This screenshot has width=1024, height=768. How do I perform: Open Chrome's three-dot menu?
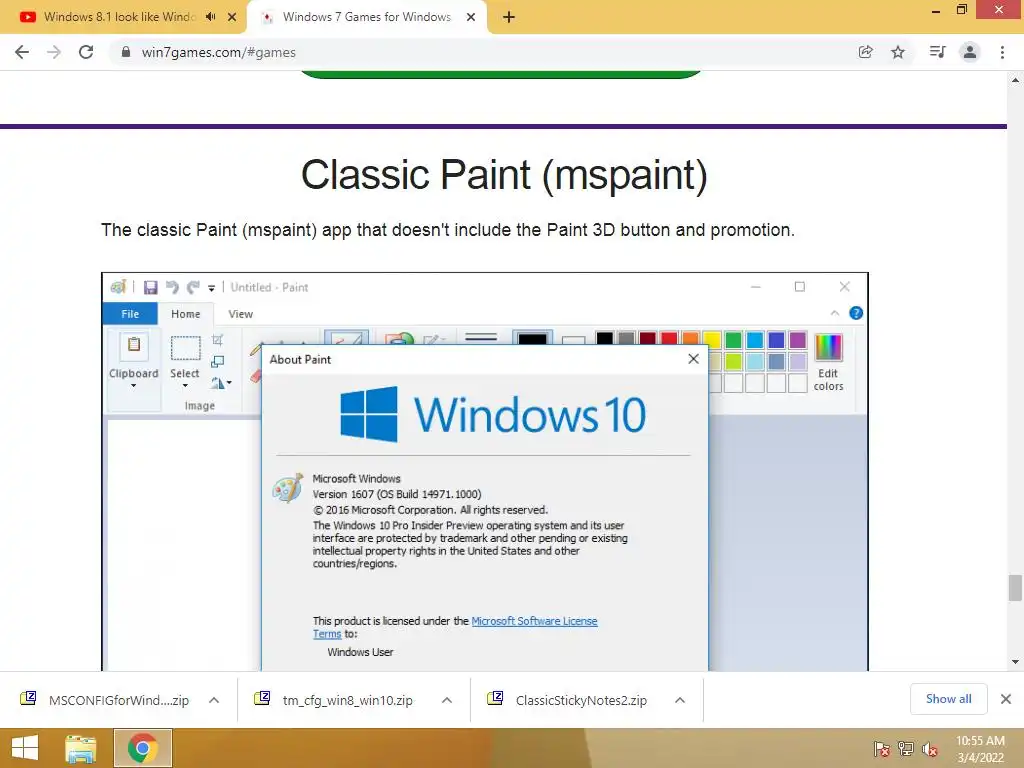tap(1002, 52)
